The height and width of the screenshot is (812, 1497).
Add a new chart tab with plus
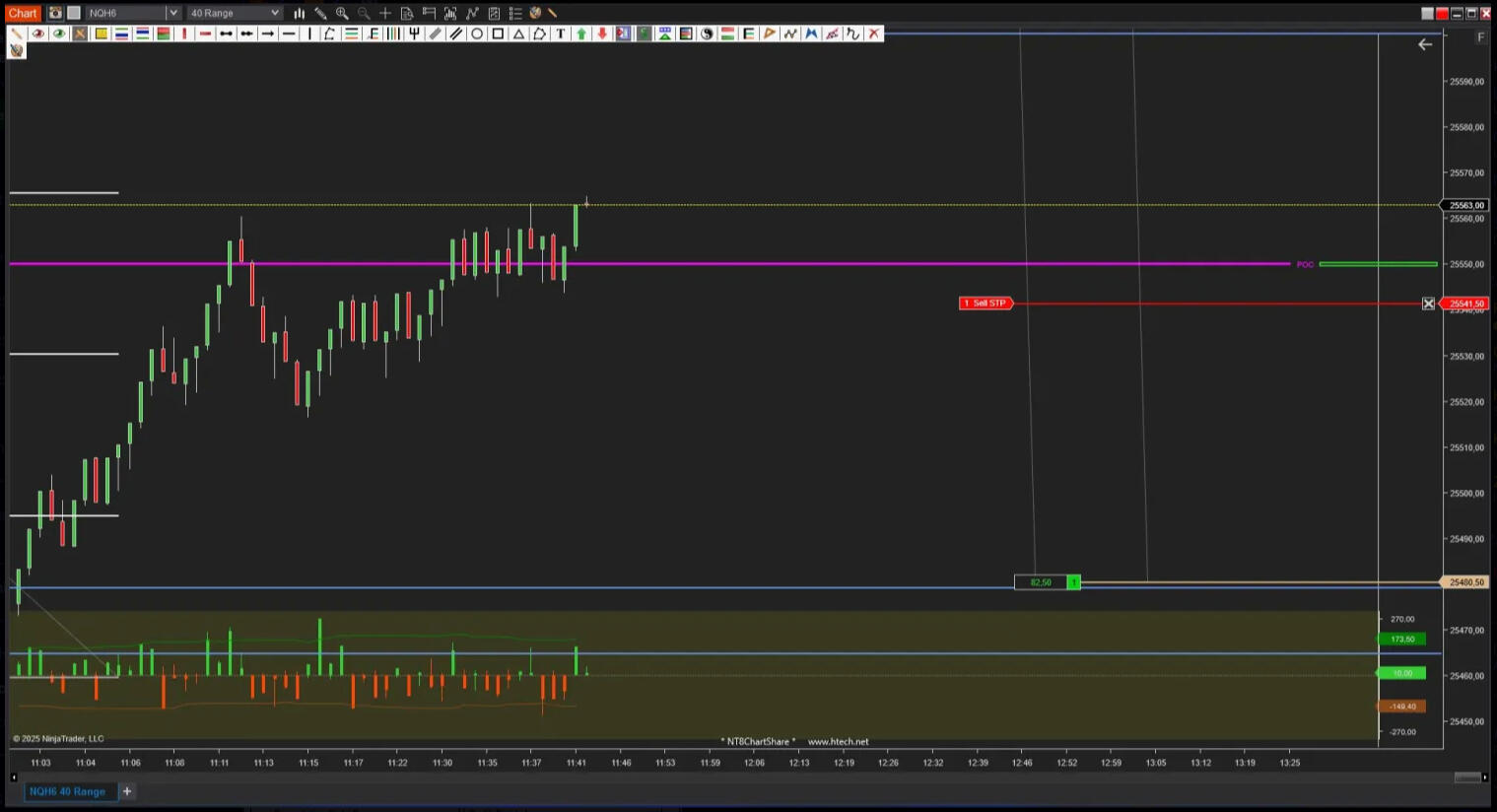[x=126, y=791]
